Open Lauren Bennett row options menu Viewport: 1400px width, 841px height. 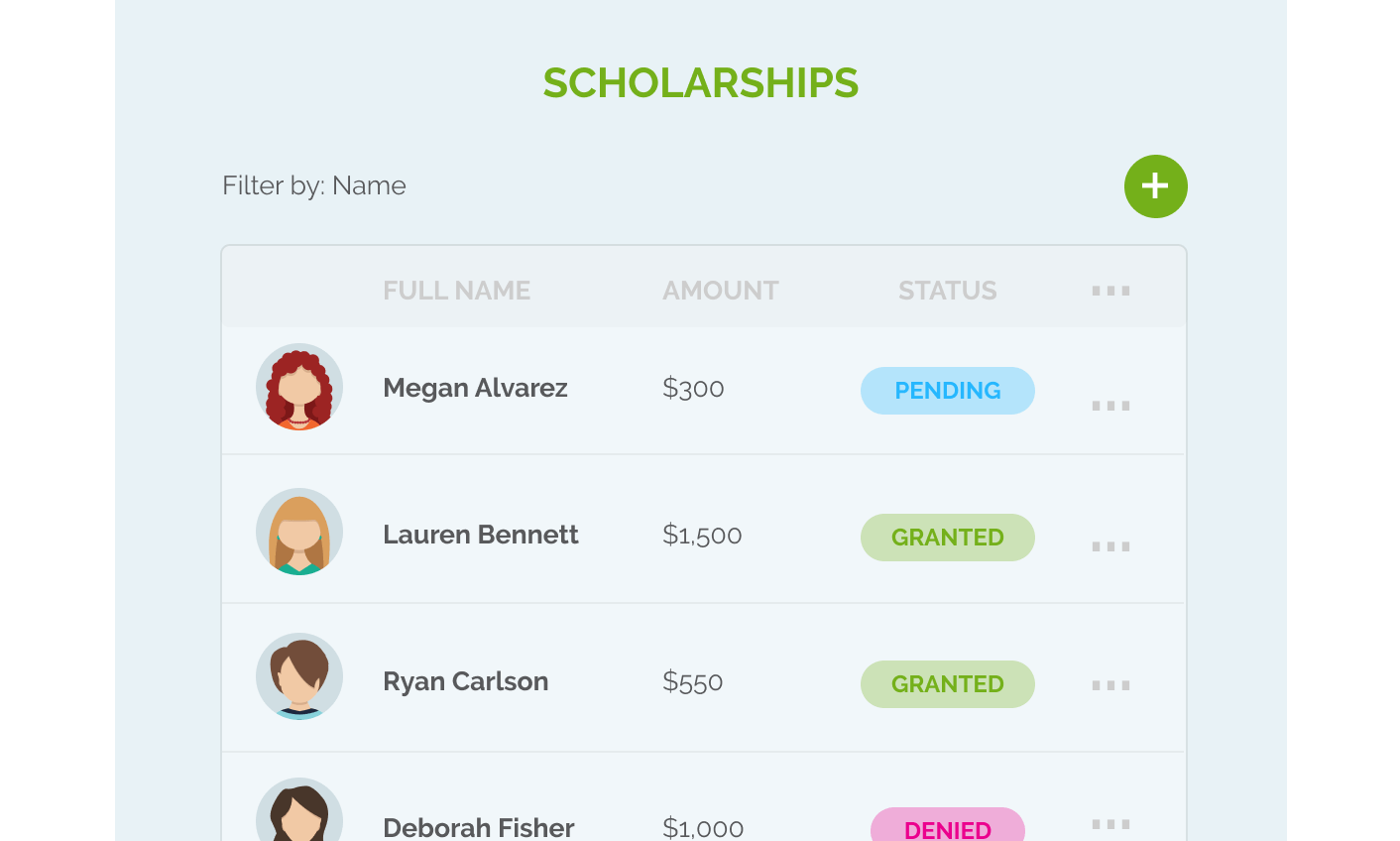point(1110,546)
